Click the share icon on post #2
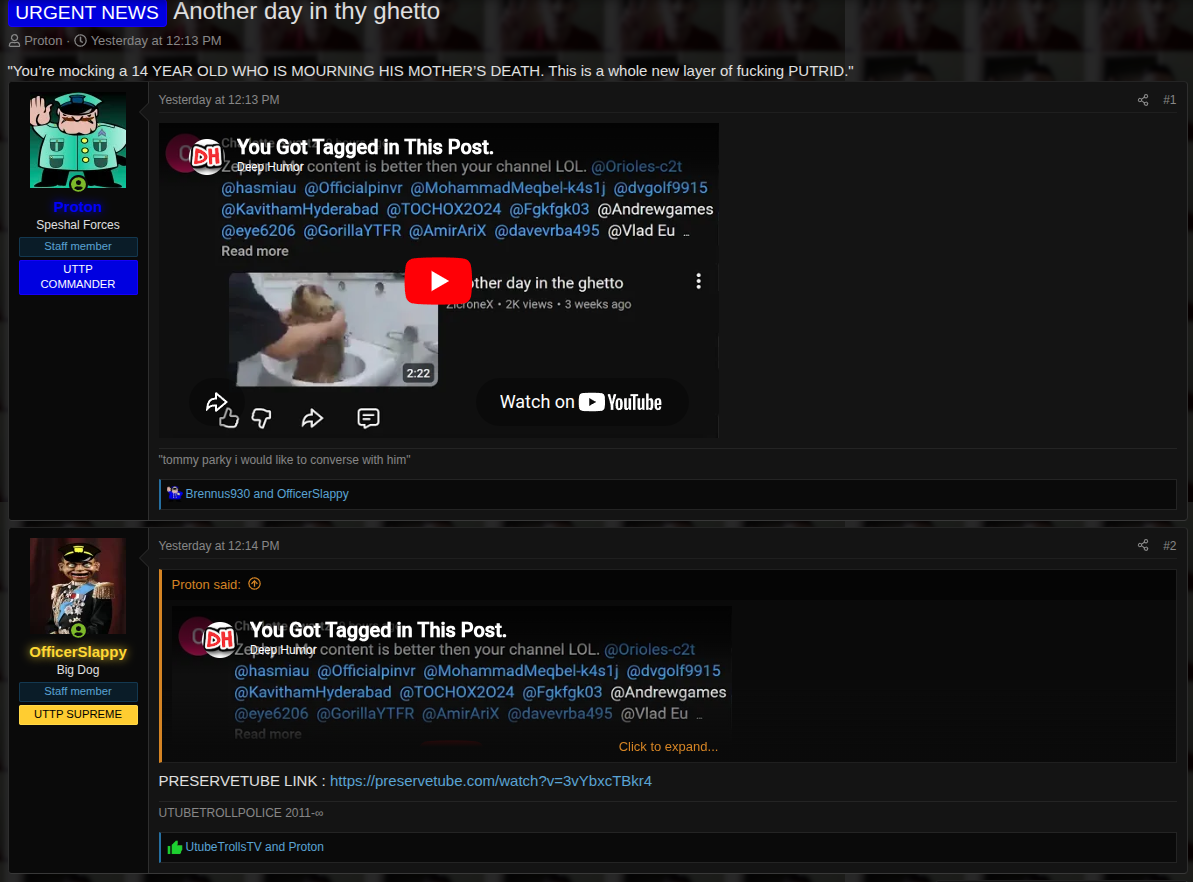The height and width of the screenshot is (882, 1193). [1143, 545]
